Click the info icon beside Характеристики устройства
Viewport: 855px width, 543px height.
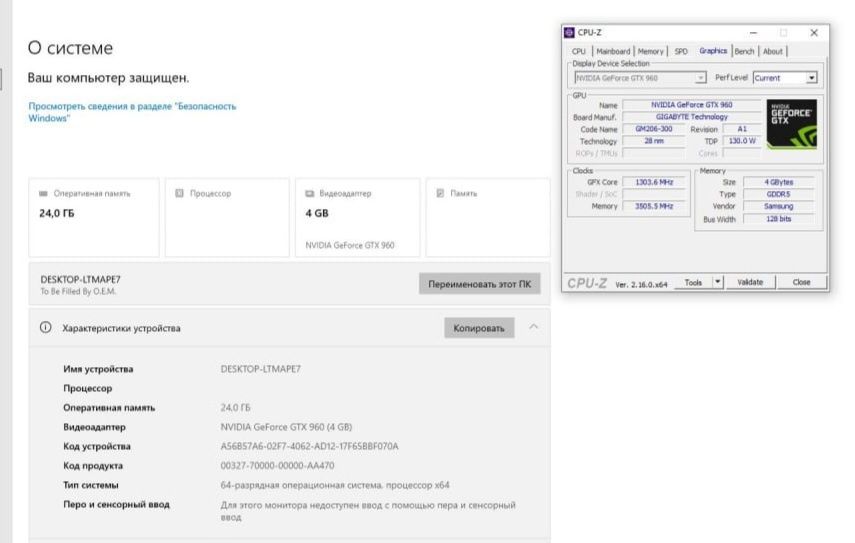pos(46,327)
